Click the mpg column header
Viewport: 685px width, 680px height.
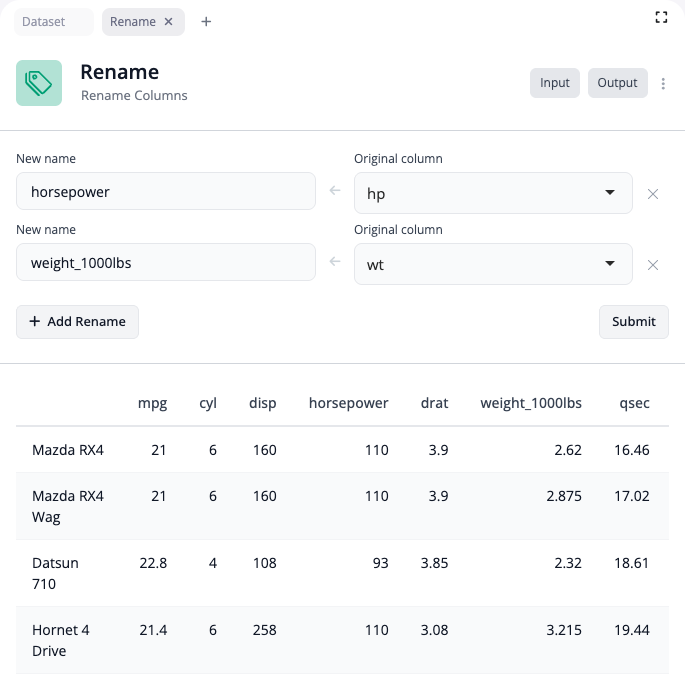(152, 403)
